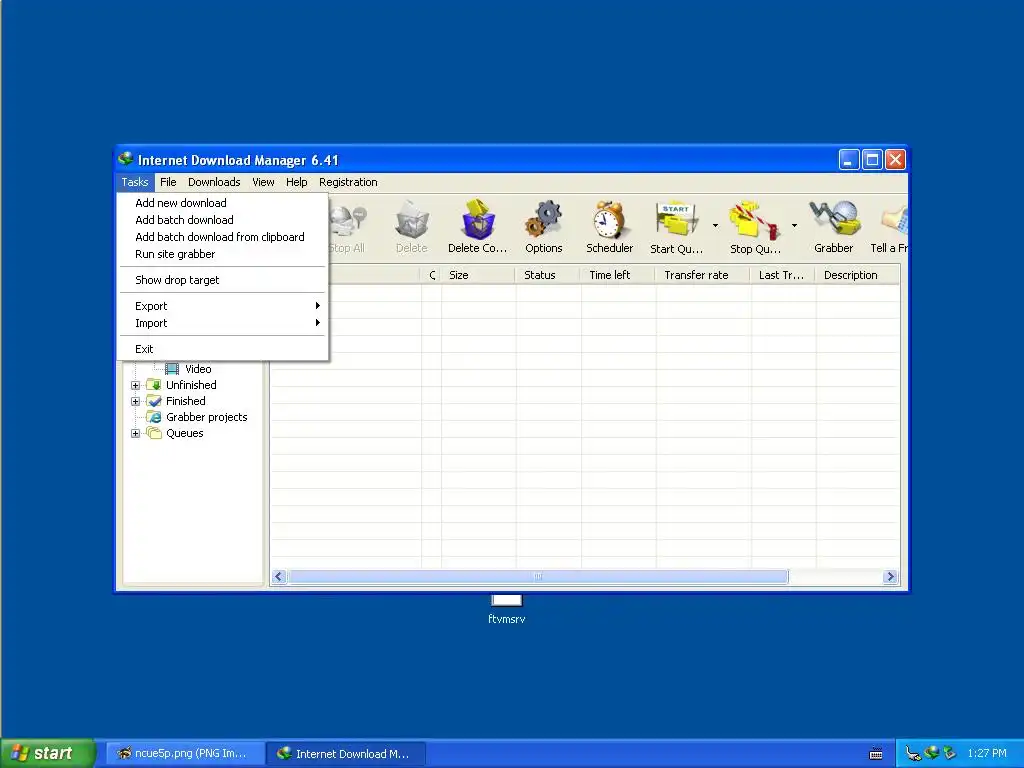1024x768 pixels.
Task: Select the Video category icon
Action: [172, 369]
